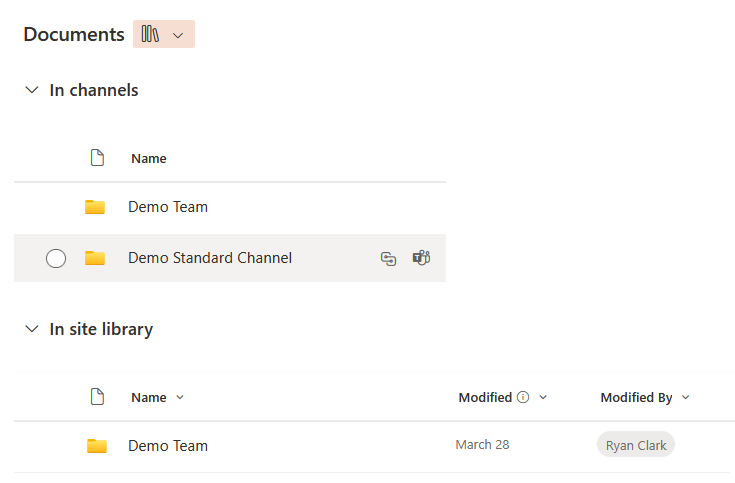
Task: Click the In site library heading text
Action: [x=101, y=329]
